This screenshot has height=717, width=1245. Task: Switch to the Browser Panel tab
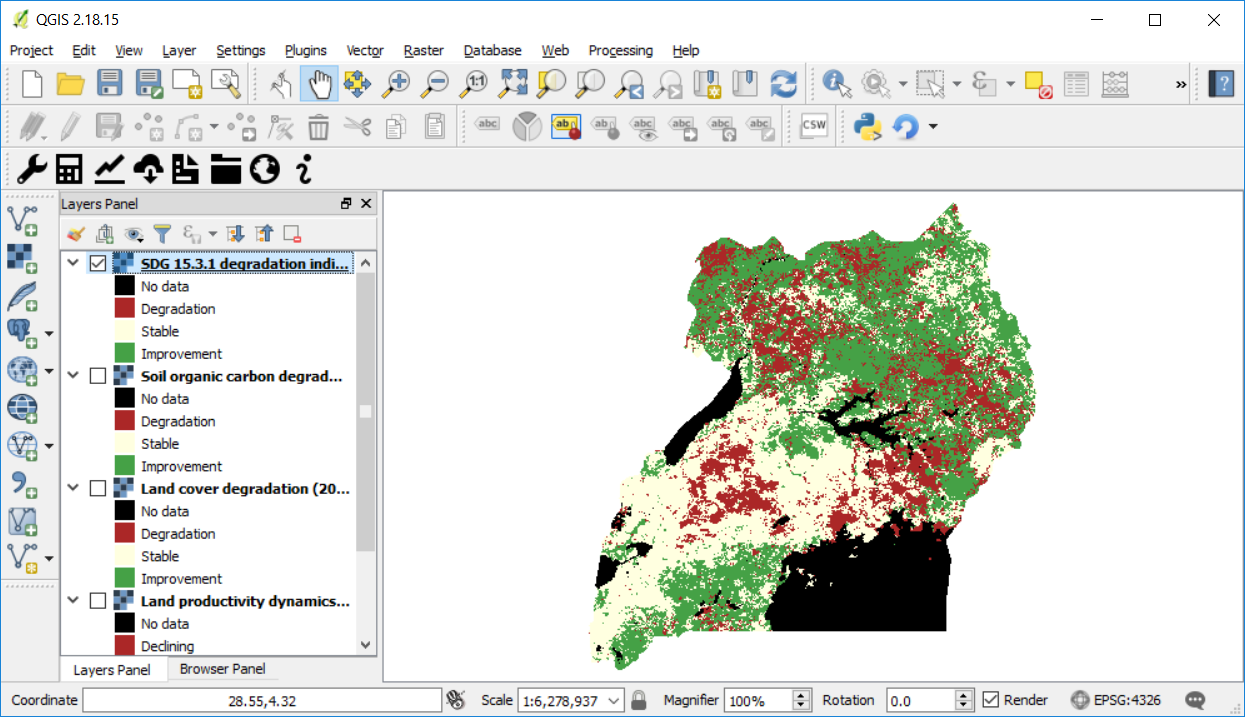pyautogui.click(x=222, y=669)
